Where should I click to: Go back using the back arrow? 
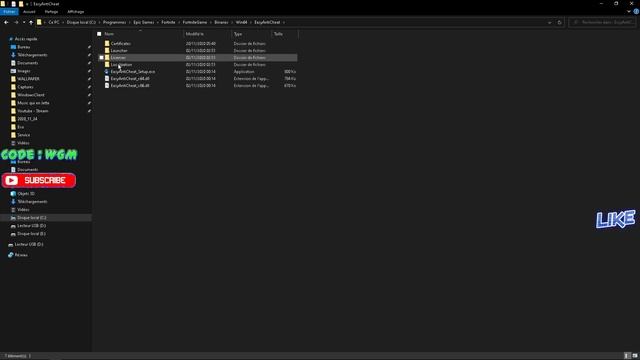click(6, 22)
